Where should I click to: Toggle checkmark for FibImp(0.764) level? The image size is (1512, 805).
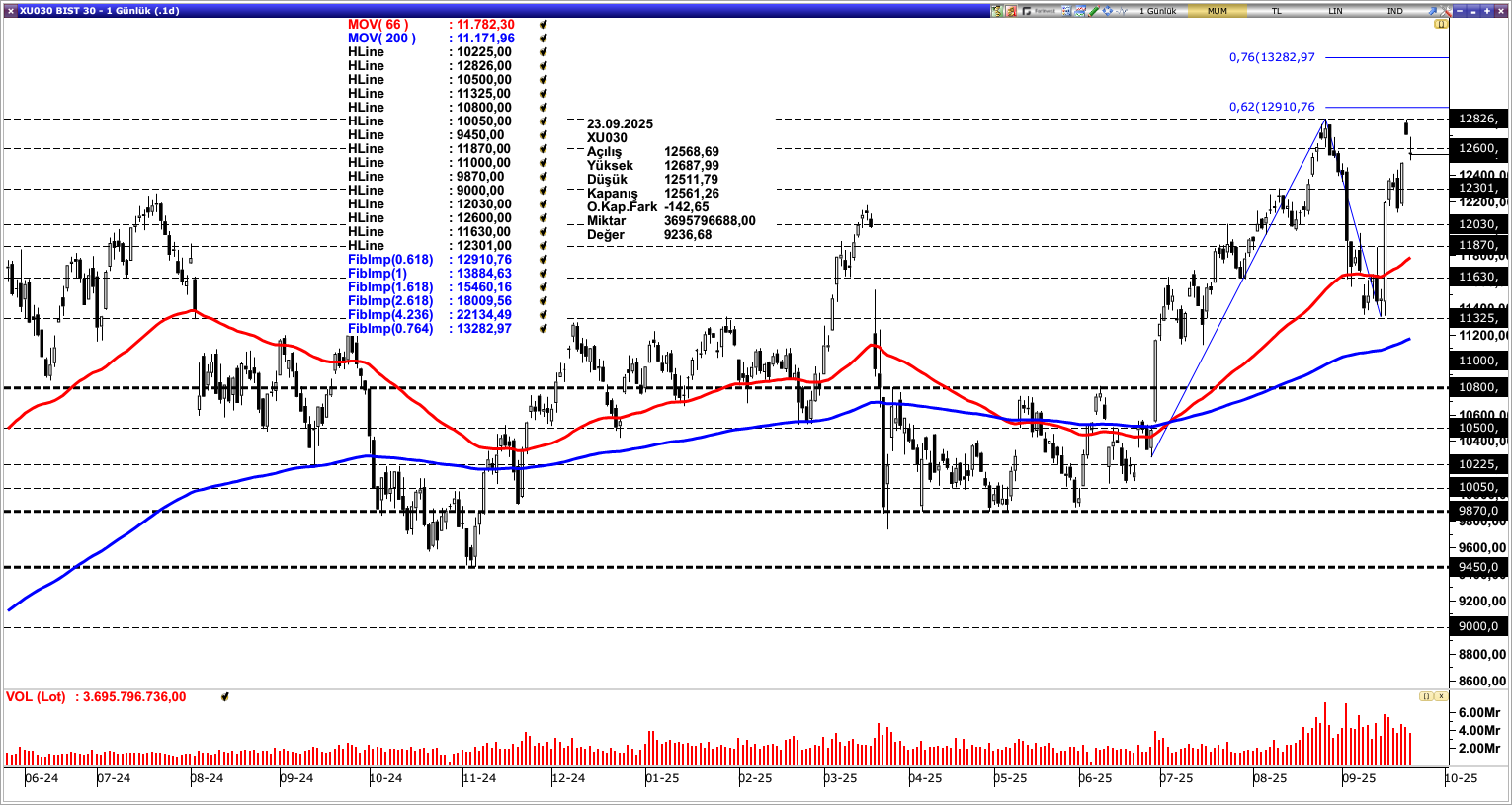(x=544, y=329)
